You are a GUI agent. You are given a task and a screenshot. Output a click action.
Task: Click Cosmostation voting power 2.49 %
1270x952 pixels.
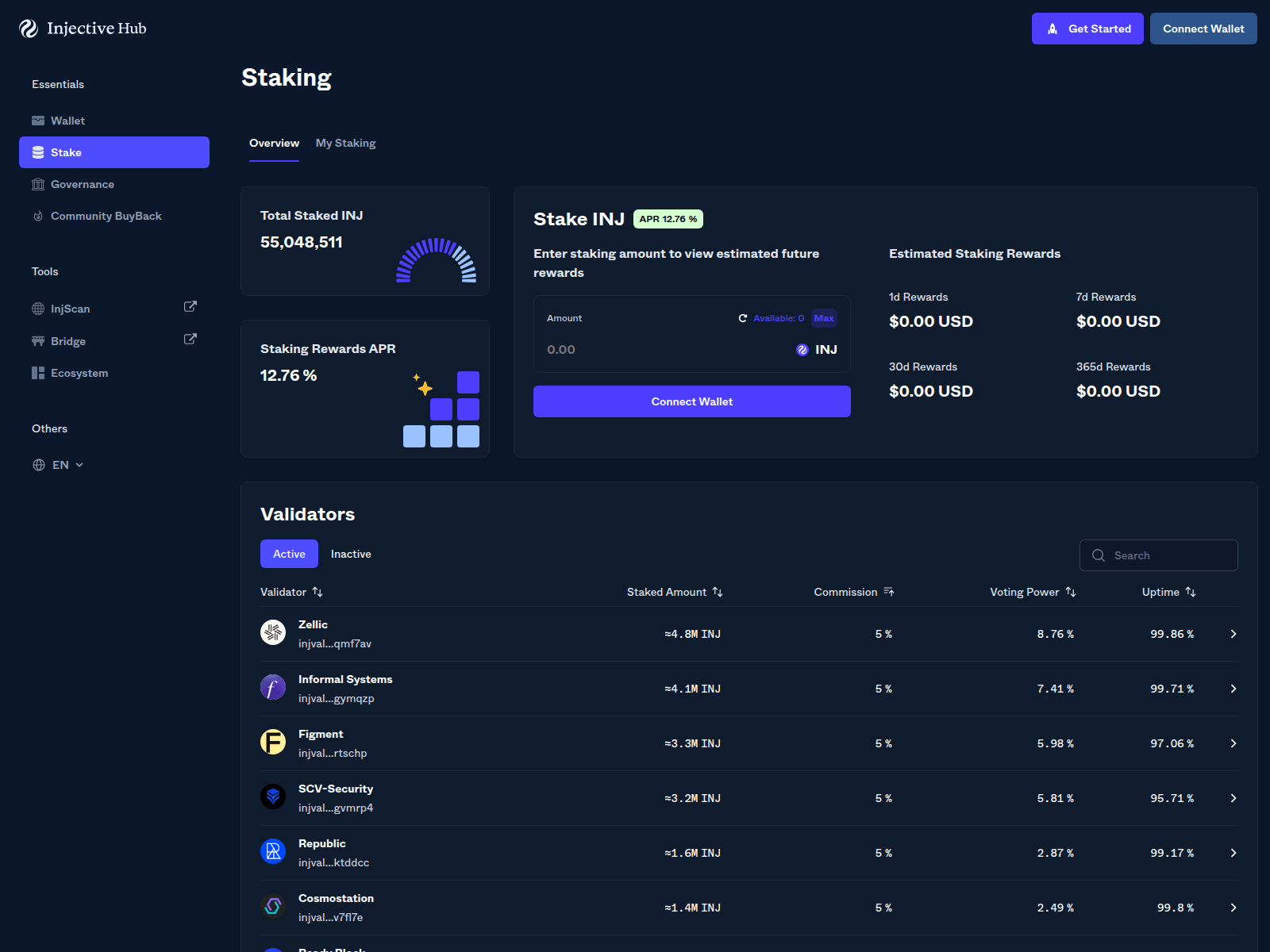click(1055, 908)
